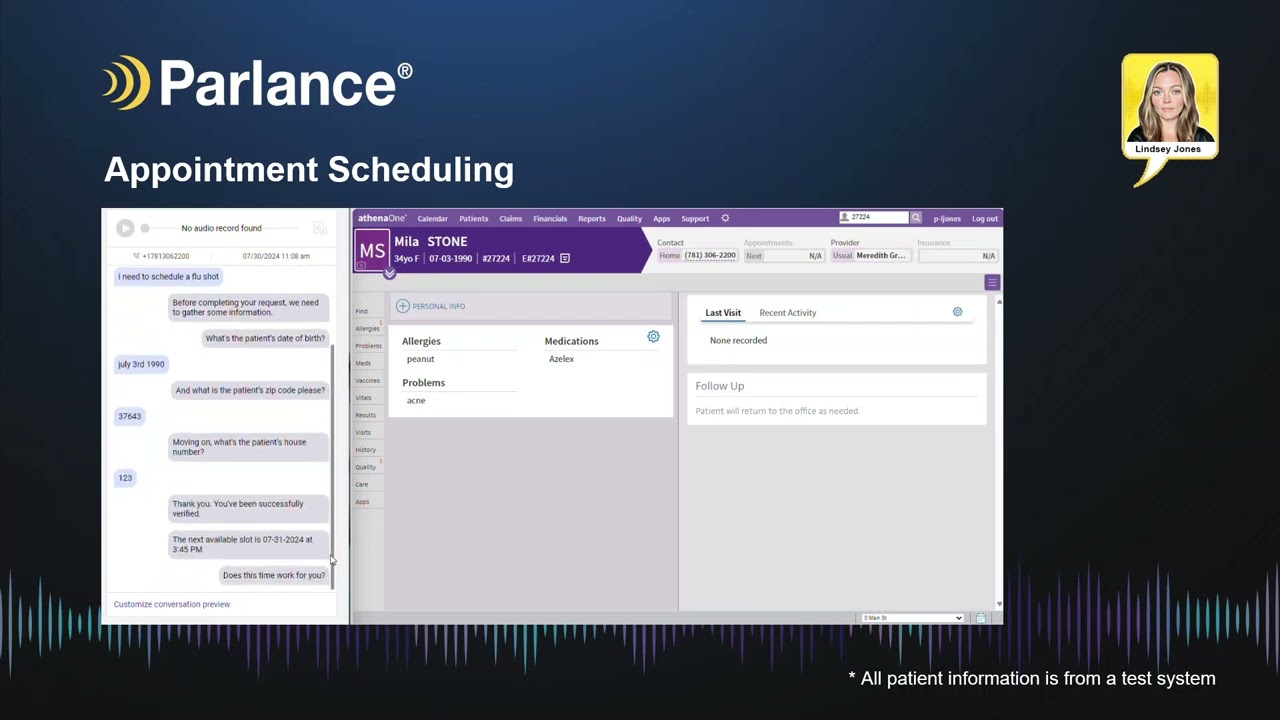The image size is (1280, 720).
Task: Click gear icon in Allergies/Medications card
Action: pyautogui.click(x=653, y=337)
